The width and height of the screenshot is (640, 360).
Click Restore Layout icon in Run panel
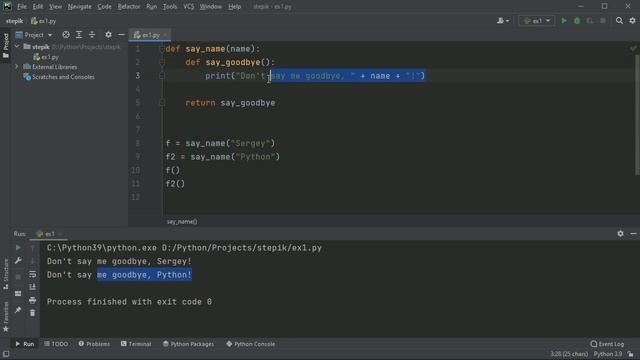point(18,293)
